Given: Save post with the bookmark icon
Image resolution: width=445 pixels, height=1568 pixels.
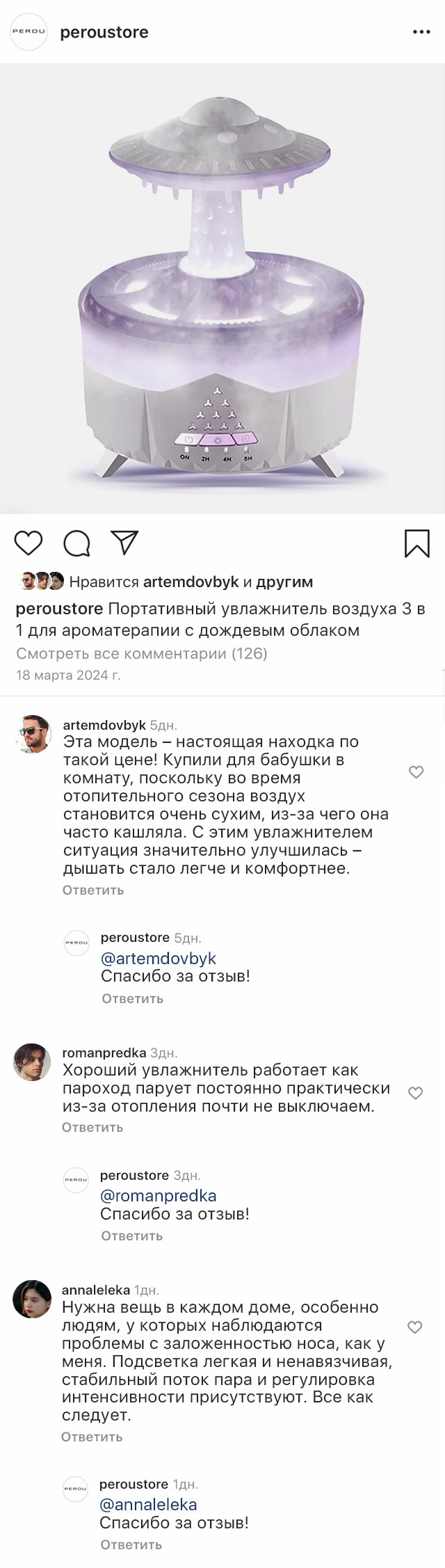Looking at the screenshot, I should point(417,543).
